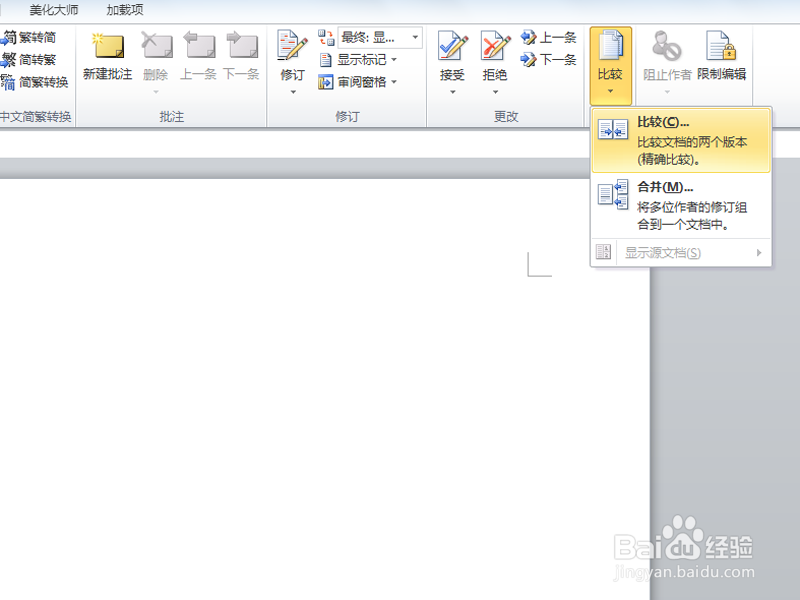Expand the arrow under 拒绝
800x600 pixels.
[495, 92]
